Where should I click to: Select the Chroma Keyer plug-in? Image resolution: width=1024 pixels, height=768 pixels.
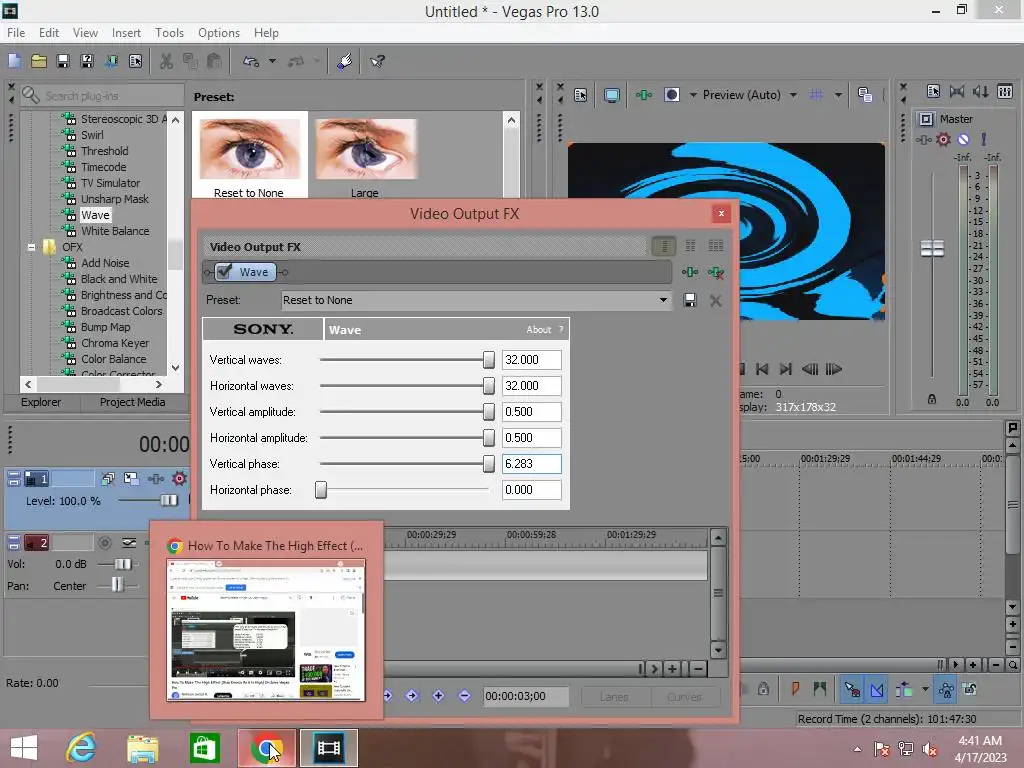115,344
